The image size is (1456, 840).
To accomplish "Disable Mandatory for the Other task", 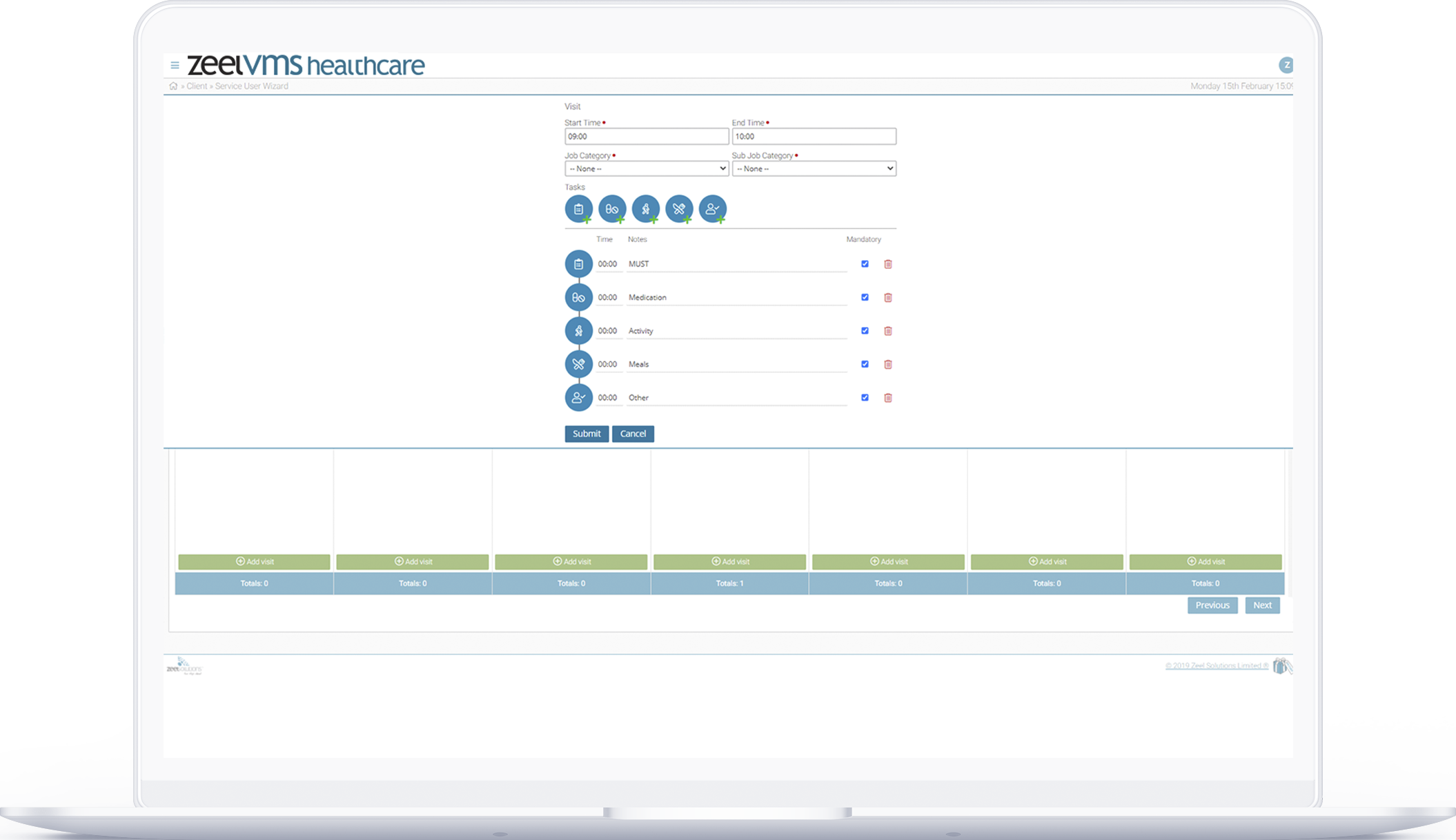I will tap(865, 397).
